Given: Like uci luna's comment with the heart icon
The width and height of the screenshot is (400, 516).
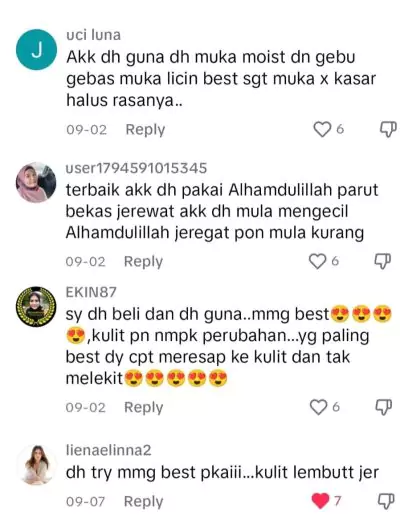Looking at the screenshot, I should [x=322, y=129].
